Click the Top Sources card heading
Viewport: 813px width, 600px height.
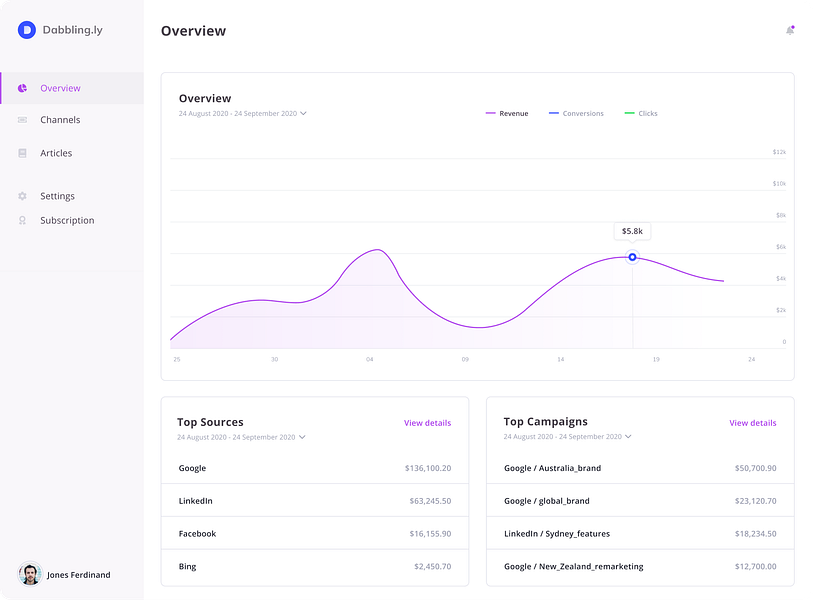pos(210,422)
